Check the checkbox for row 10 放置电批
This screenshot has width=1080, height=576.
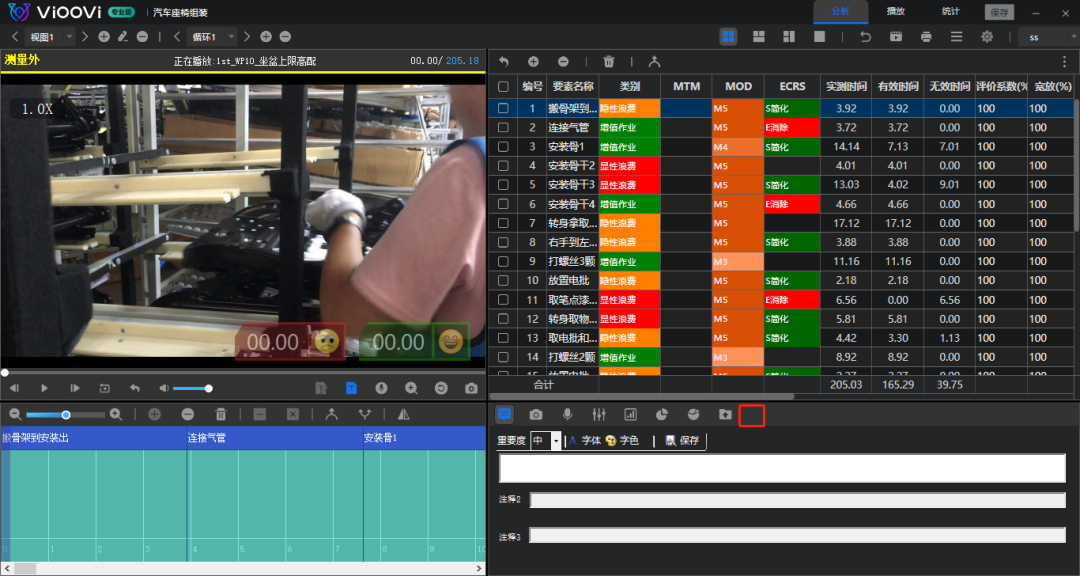(x=503, y=280)
